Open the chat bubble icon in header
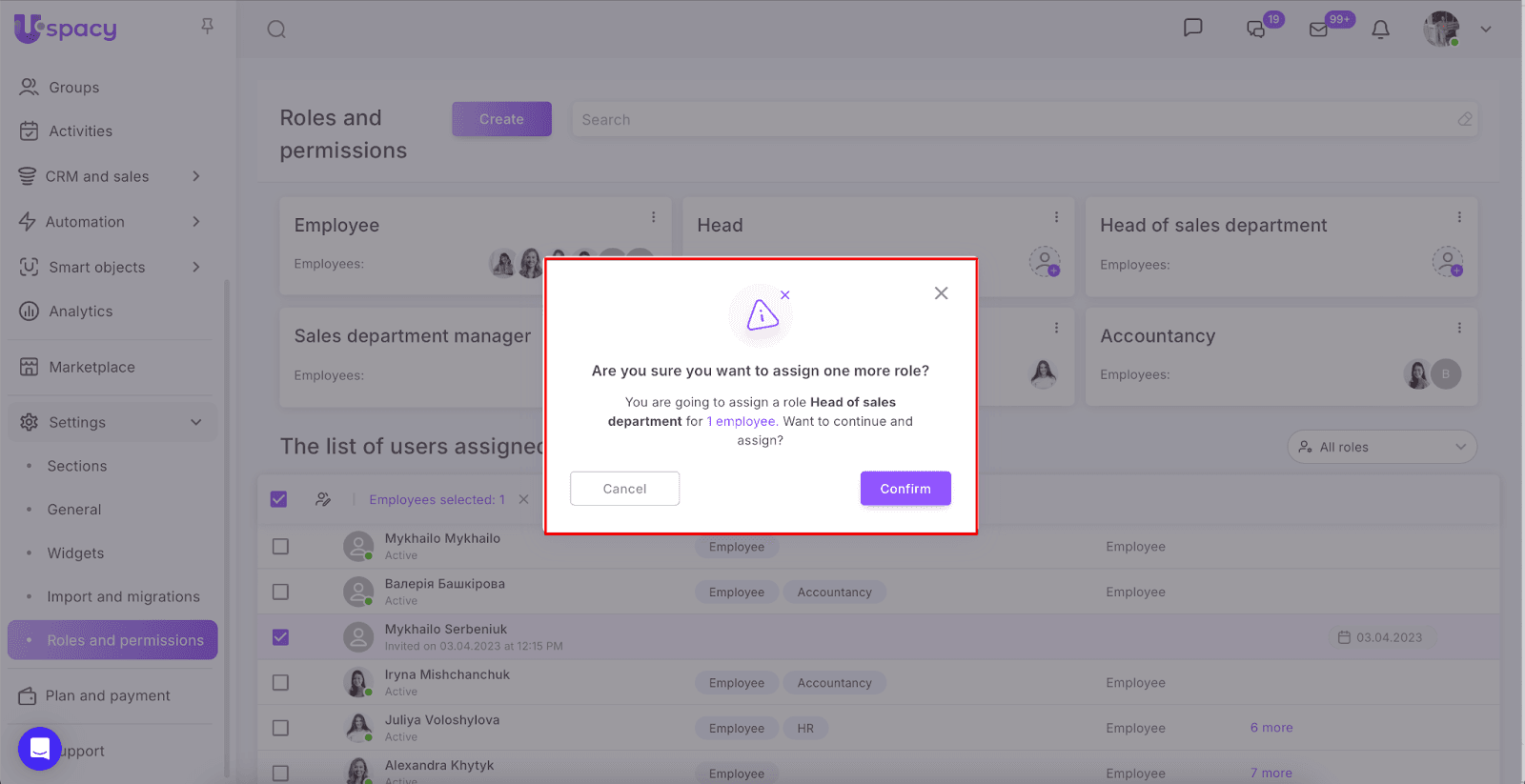This screenshot has width=1525, height=784. click(1192, 28)
